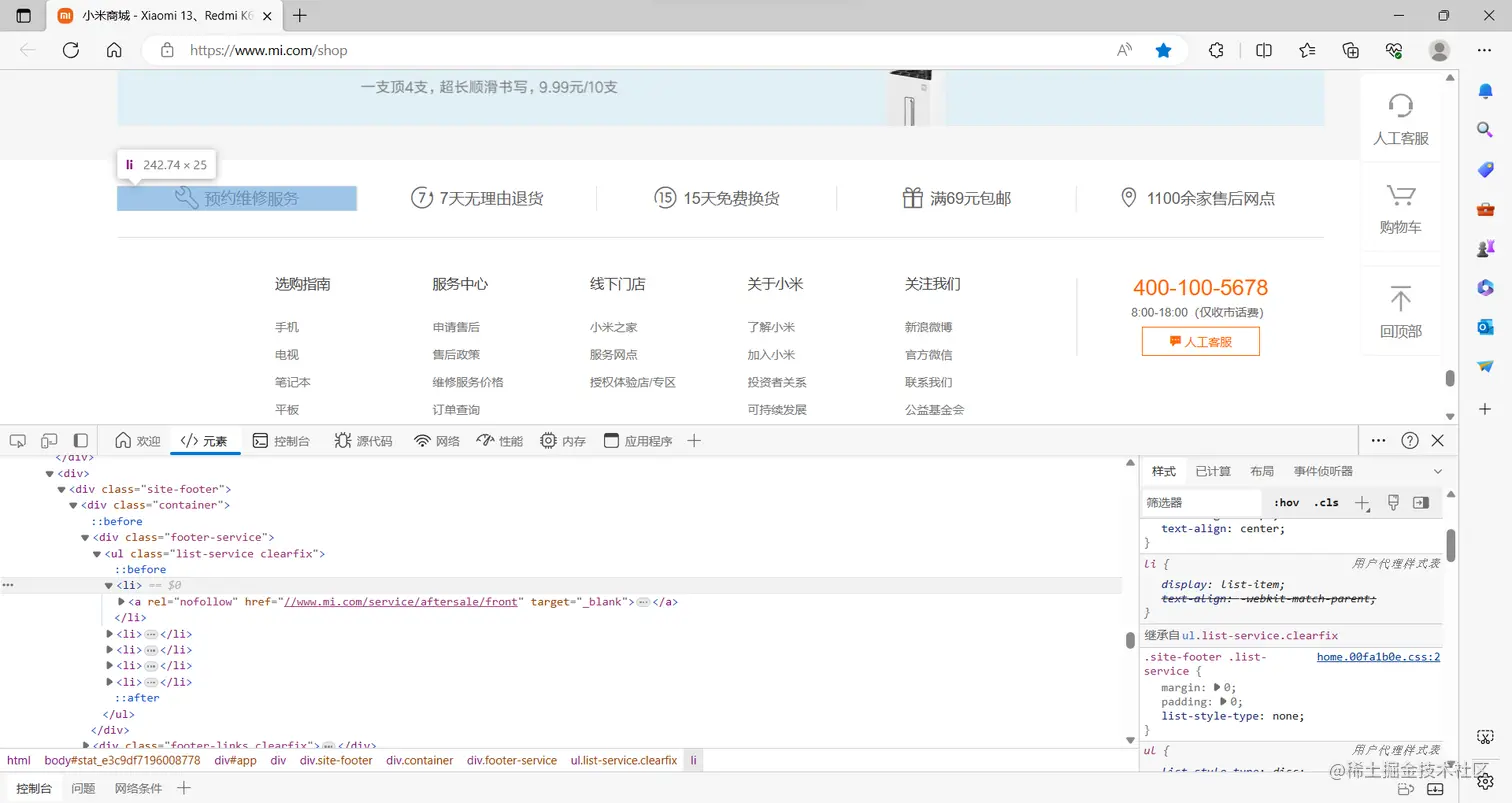The height and width of the screenshot is (803, 1512).
Task: Expand the padding property triangle
Action: point(1224,702)
